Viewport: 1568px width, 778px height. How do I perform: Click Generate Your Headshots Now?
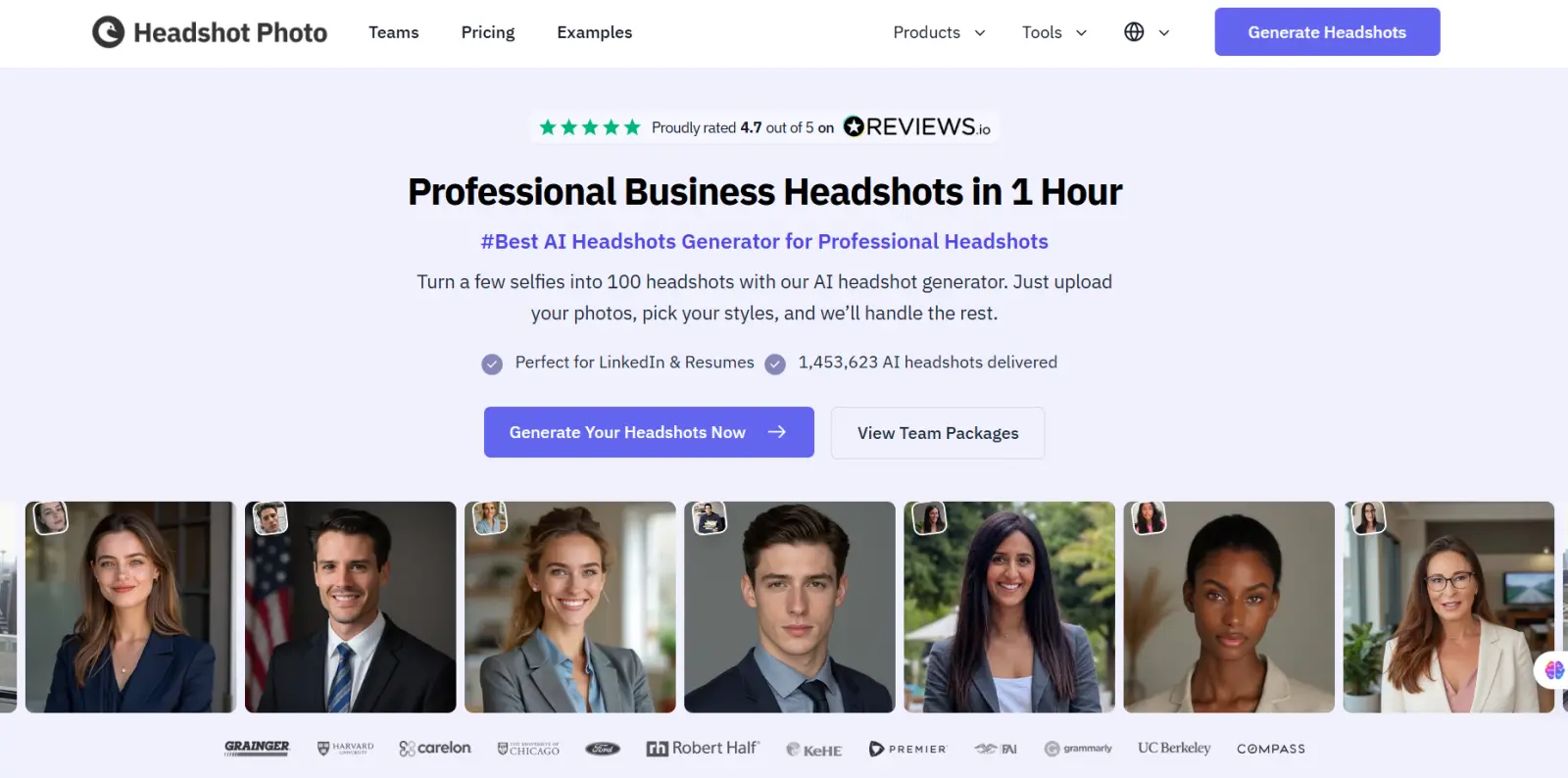(x=649, y=432)
